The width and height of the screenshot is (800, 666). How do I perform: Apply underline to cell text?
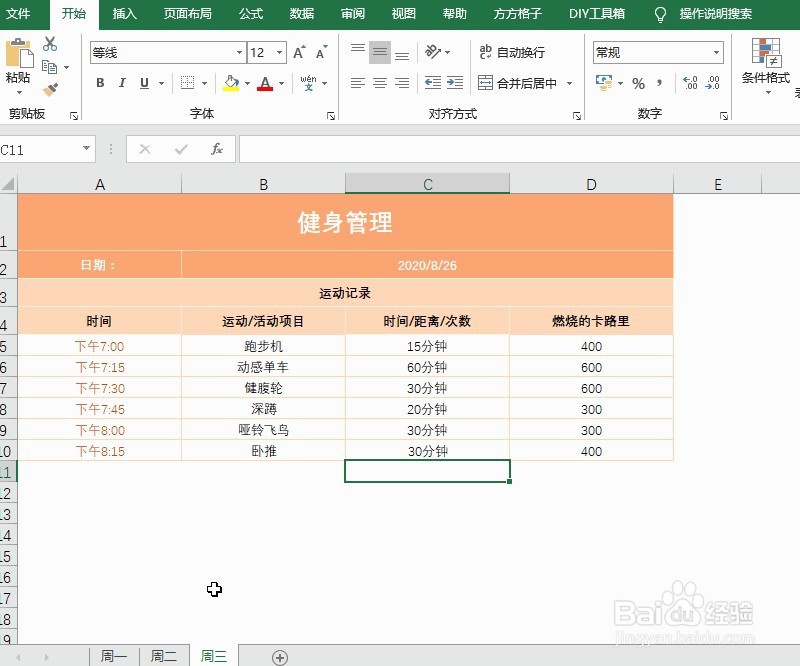coord(142,82)
